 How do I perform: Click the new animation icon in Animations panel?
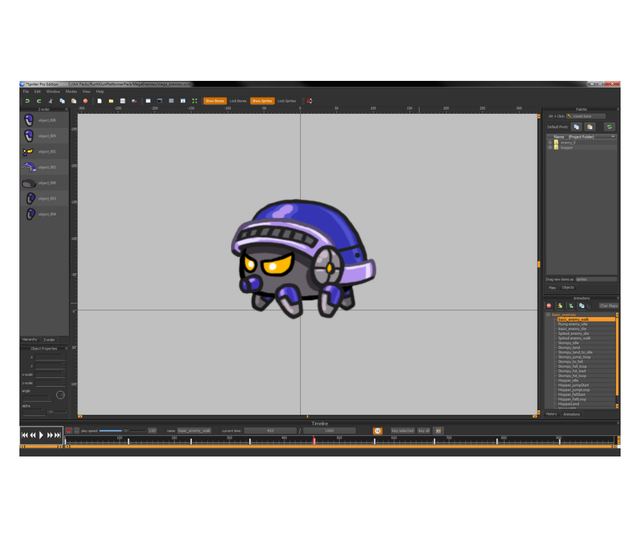point(560,306)
